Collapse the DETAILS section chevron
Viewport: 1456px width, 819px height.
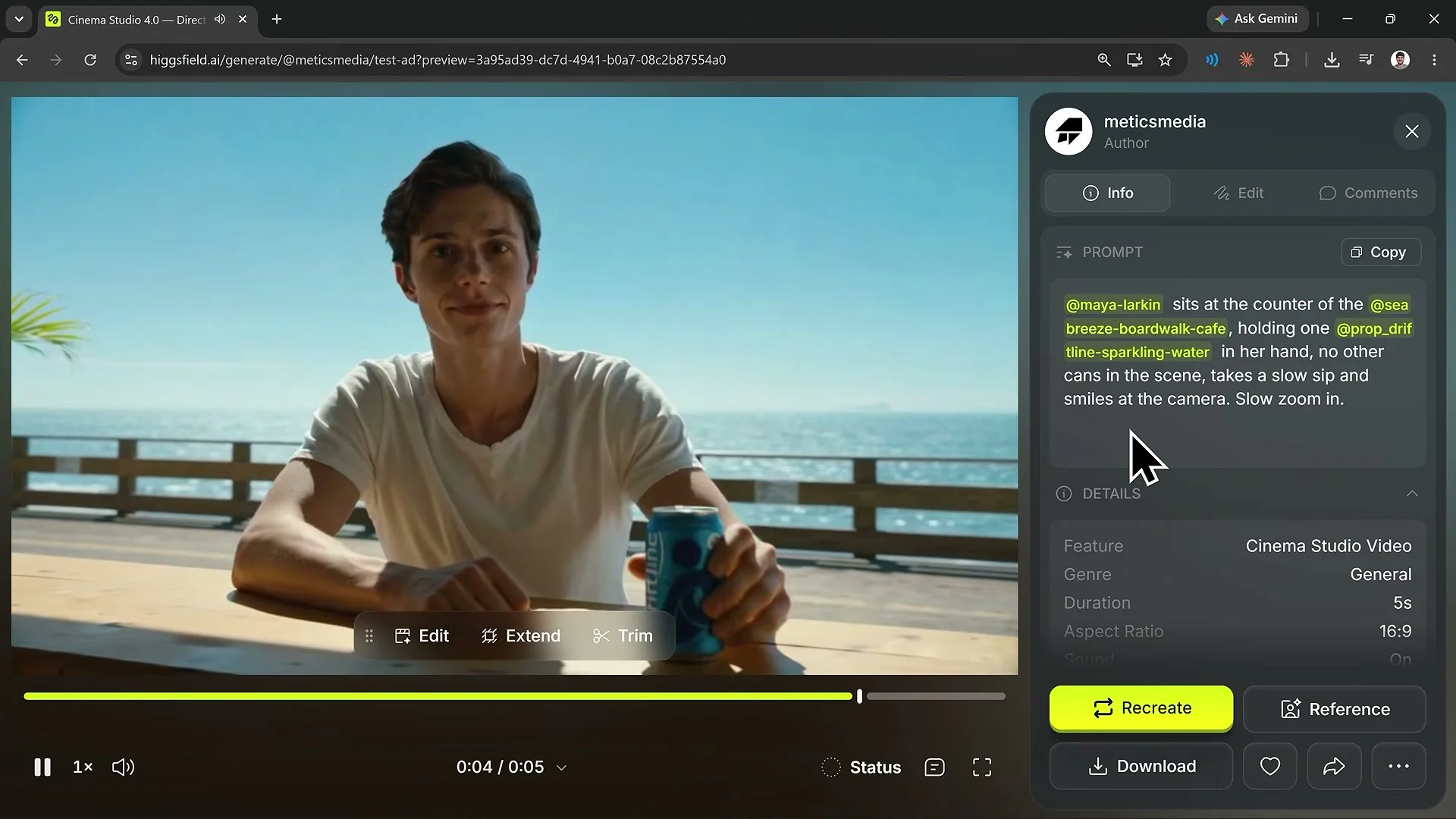point(1412,494)
